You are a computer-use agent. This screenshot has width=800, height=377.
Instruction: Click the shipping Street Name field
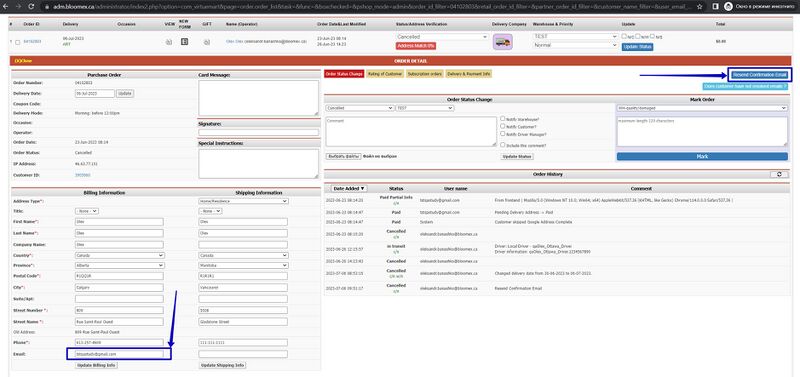[x=243, y=322]
